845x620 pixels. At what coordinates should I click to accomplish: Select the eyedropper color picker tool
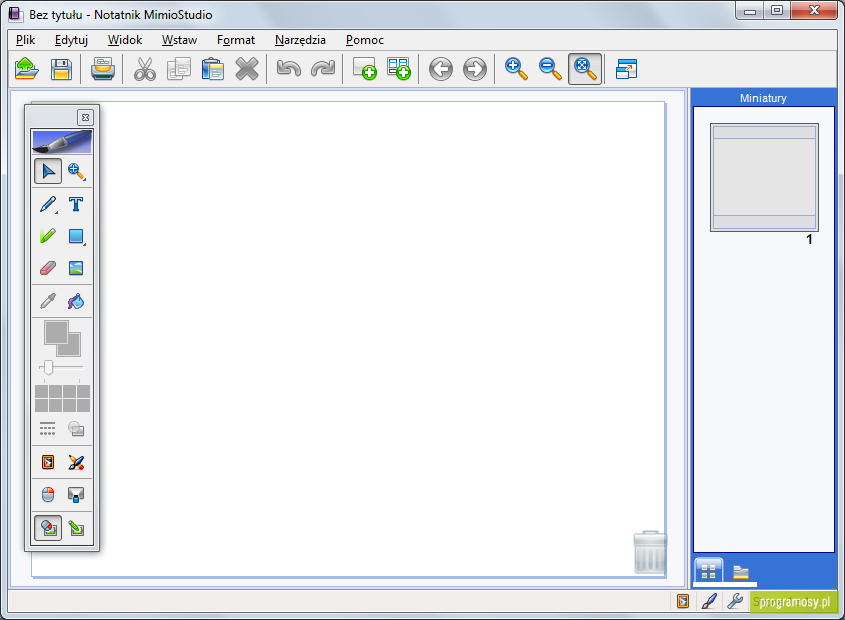(x=48, y=301)
